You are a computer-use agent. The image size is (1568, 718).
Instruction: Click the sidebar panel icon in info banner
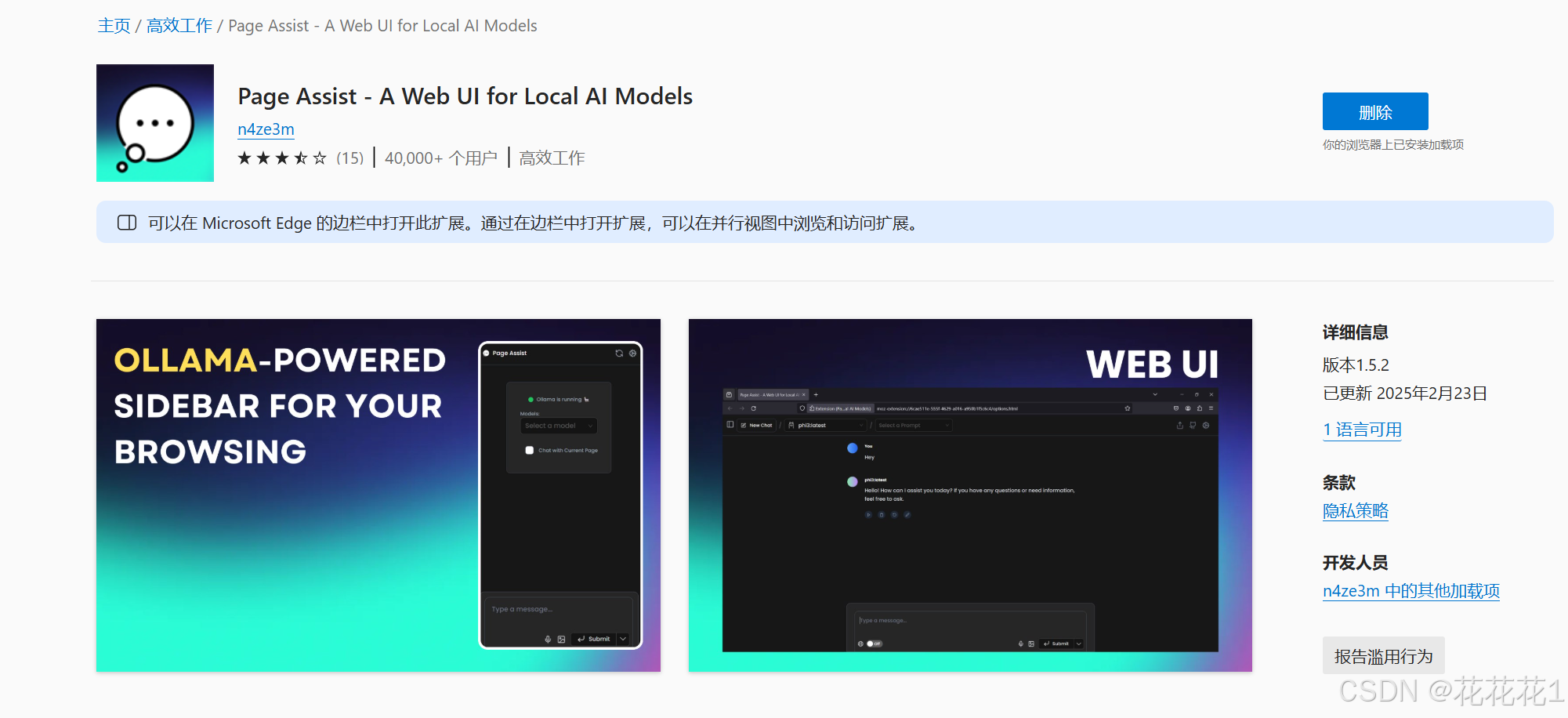tap(127, 223)
